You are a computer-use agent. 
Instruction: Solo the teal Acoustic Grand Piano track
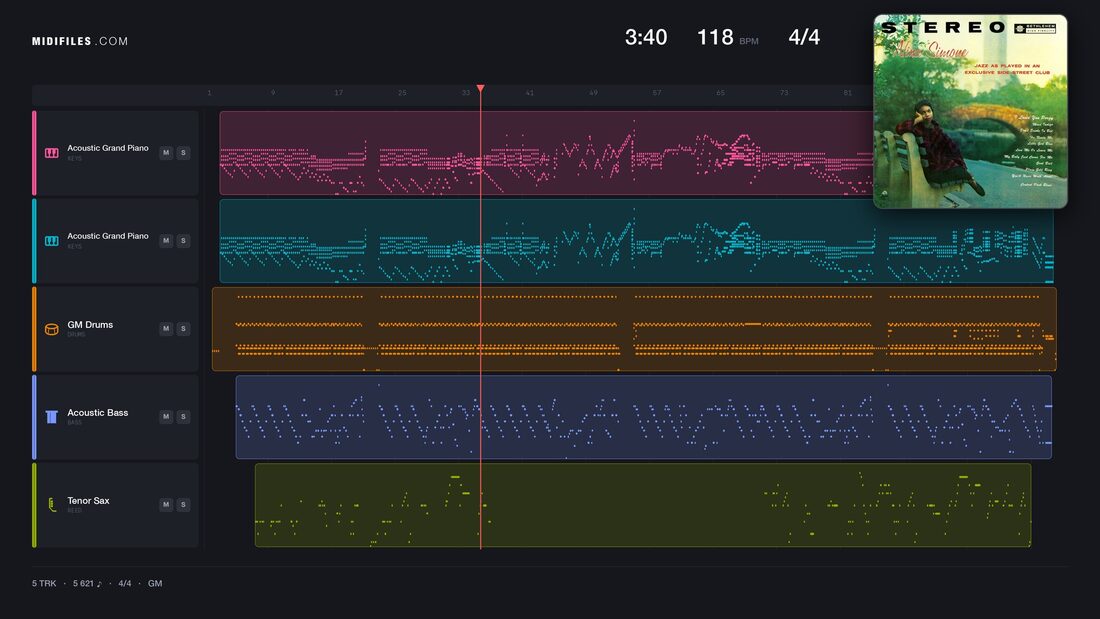pyautogui.click(x=183, y=241)
